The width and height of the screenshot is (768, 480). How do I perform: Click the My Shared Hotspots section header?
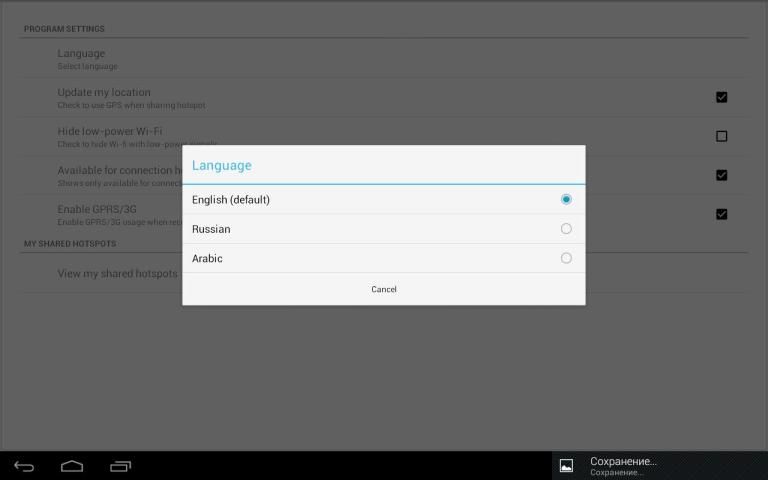click(70, 244)
